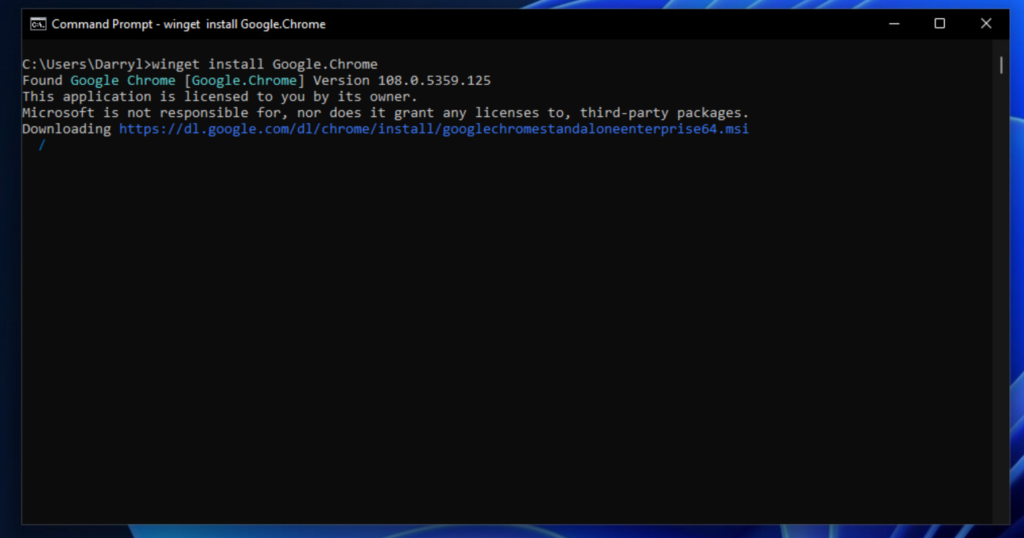Click the green 'Google Chrome' package name
1024x538 pixels.
pos(123,80)
